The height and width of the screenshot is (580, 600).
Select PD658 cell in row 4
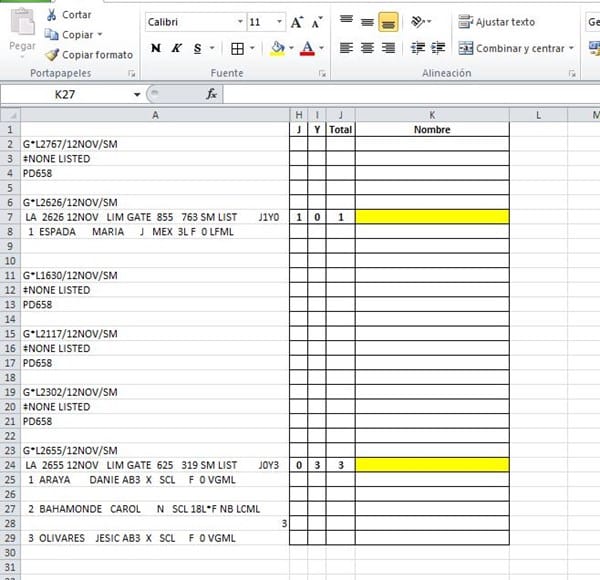tap(155, 173)
